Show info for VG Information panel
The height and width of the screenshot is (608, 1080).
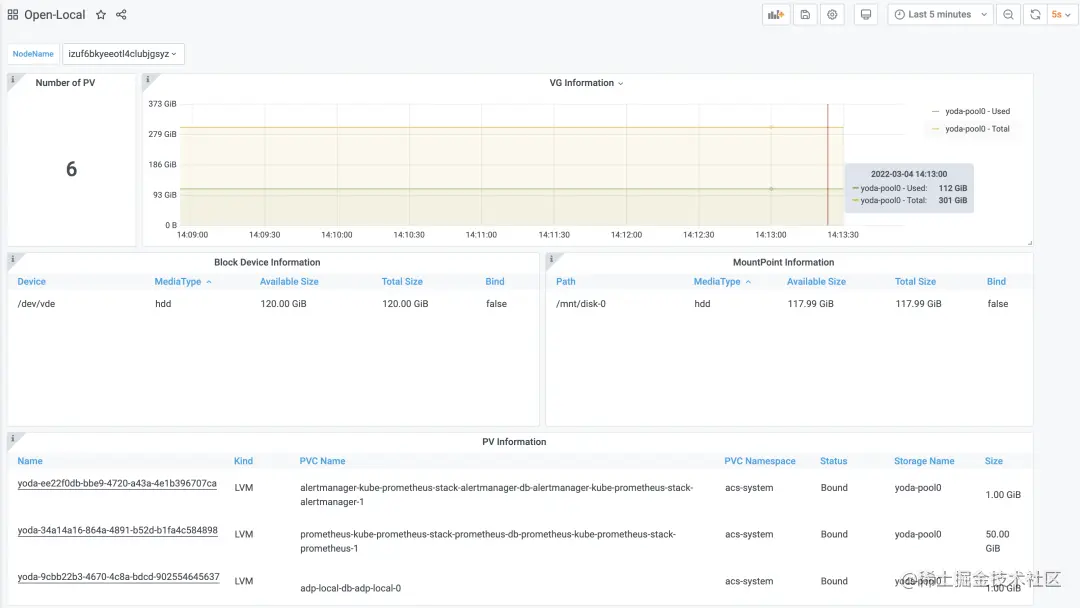pos(147,79)
